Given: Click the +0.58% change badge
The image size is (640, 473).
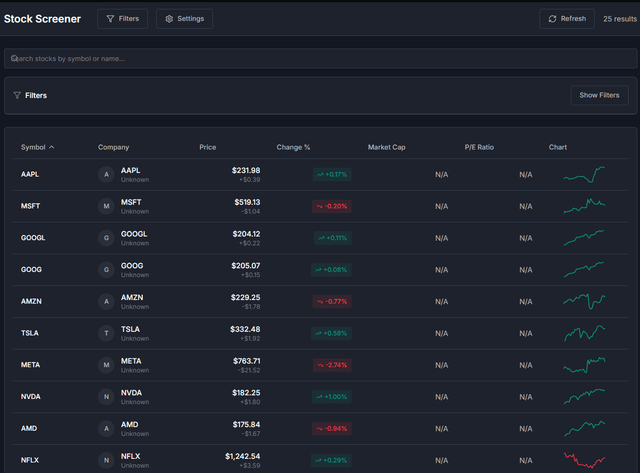Looking at the screenshot, I should pyautogui.click(x=331, y=333).
